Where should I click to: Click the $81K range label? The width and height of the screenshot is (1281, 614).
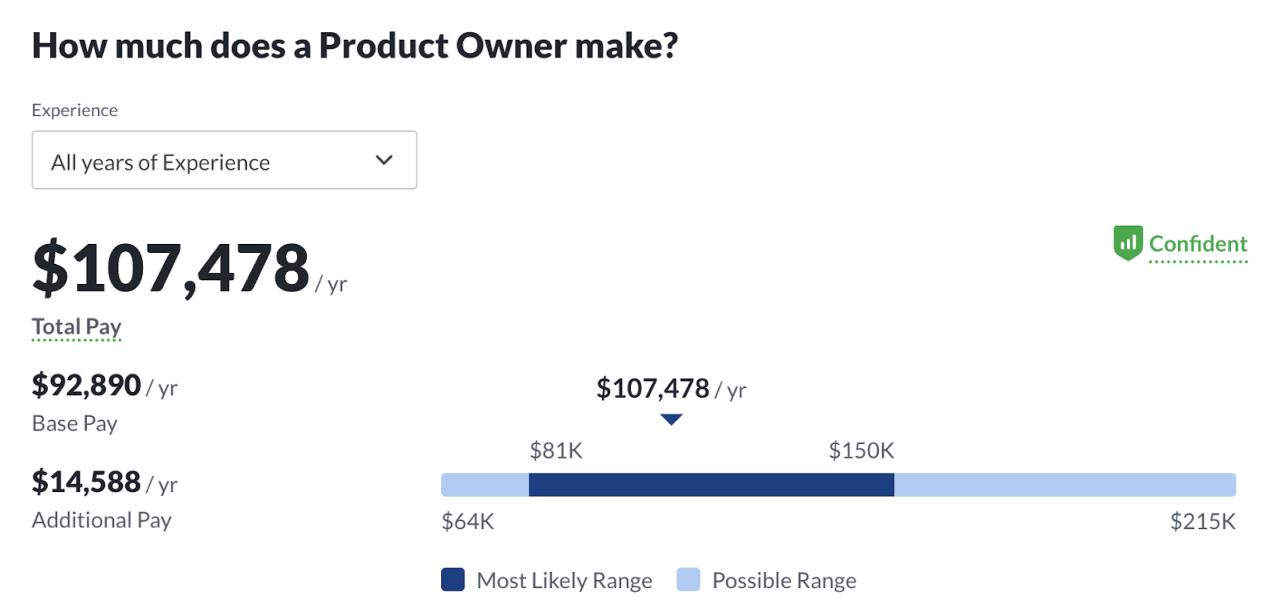pos(556,451)
